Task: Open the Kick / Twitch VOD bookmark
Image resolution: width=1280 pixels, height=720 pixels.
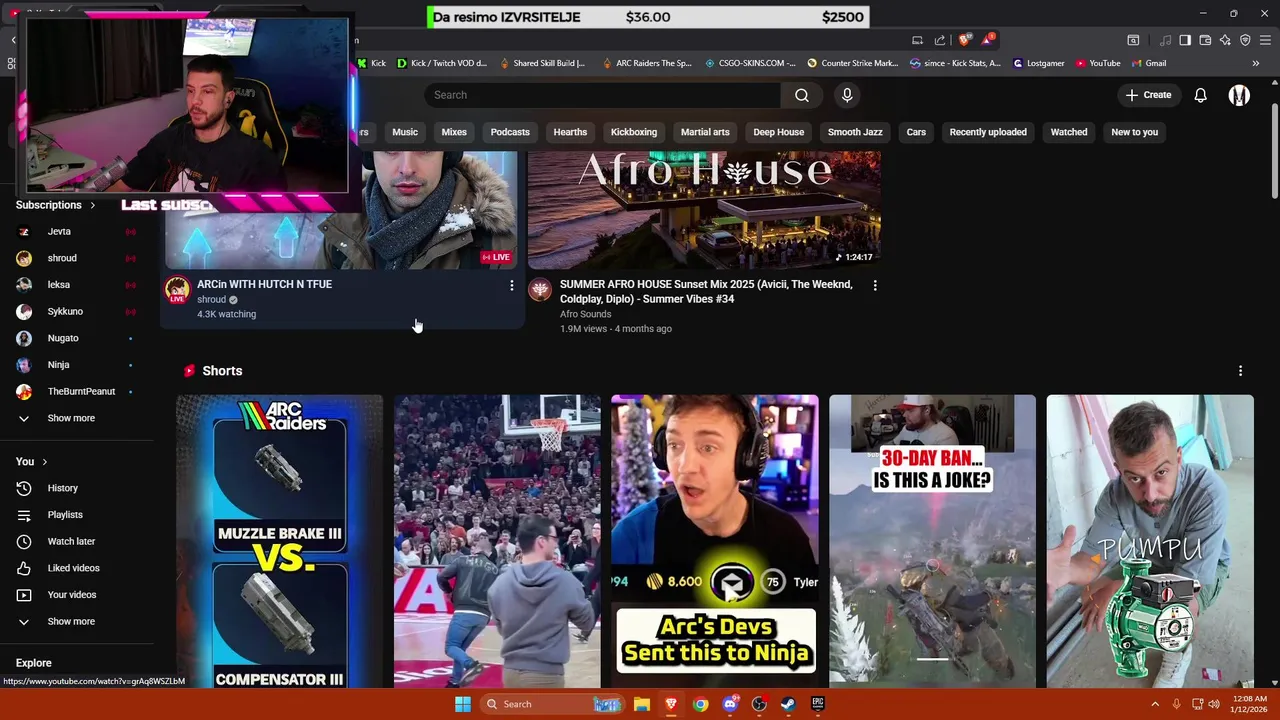Action: [441, 63]
